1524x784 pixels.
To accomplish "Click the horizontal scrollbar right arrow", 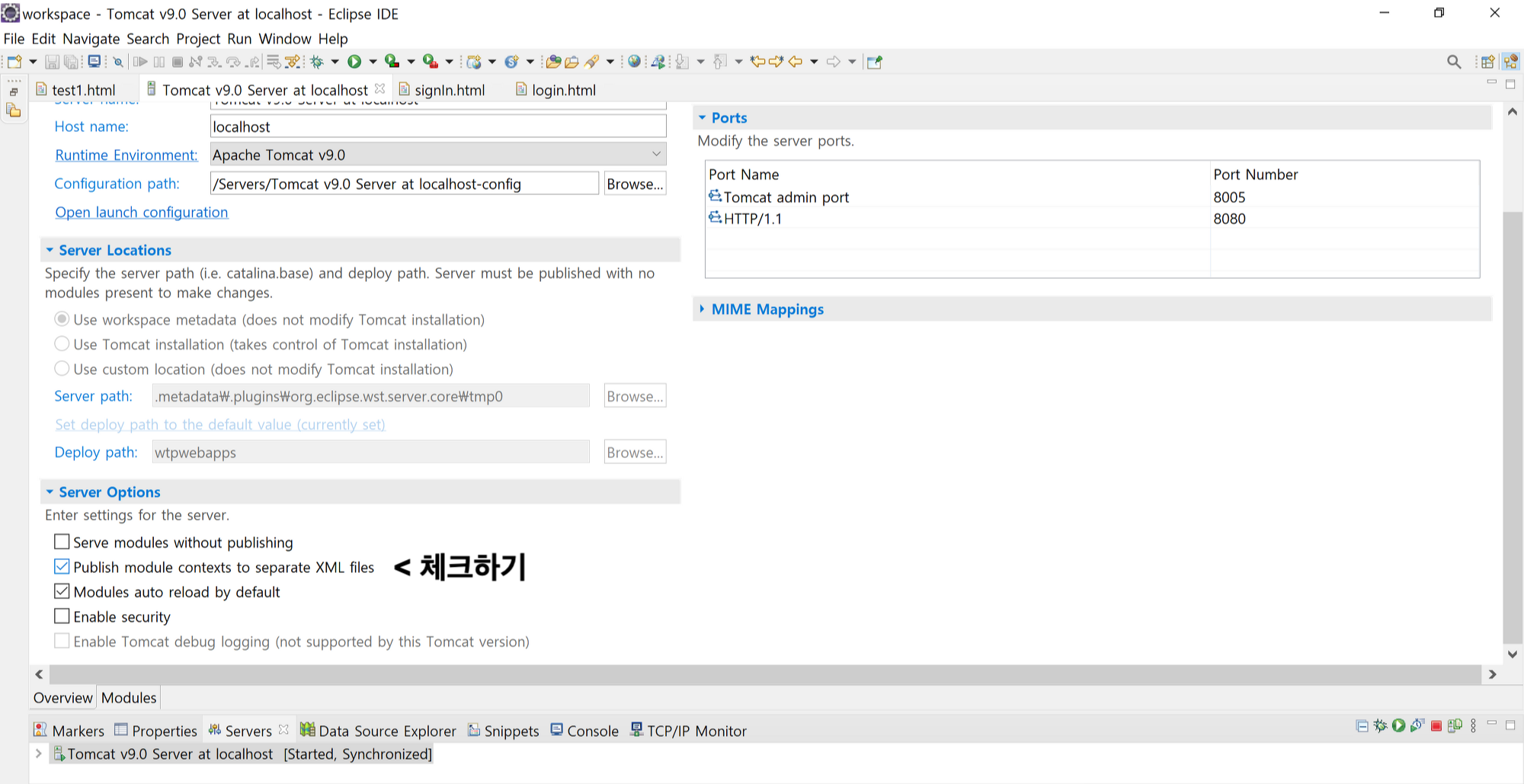I will point(1493,674).
